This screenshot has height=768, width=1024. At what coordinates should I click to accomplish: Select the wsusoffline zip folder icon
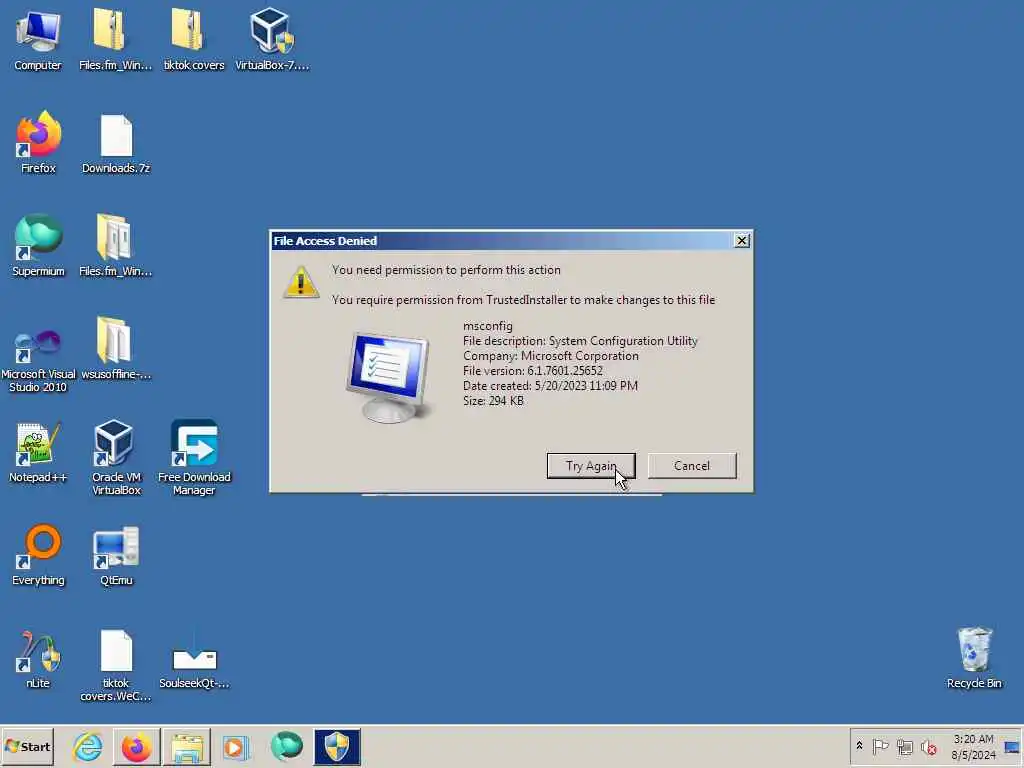(116, 348)
